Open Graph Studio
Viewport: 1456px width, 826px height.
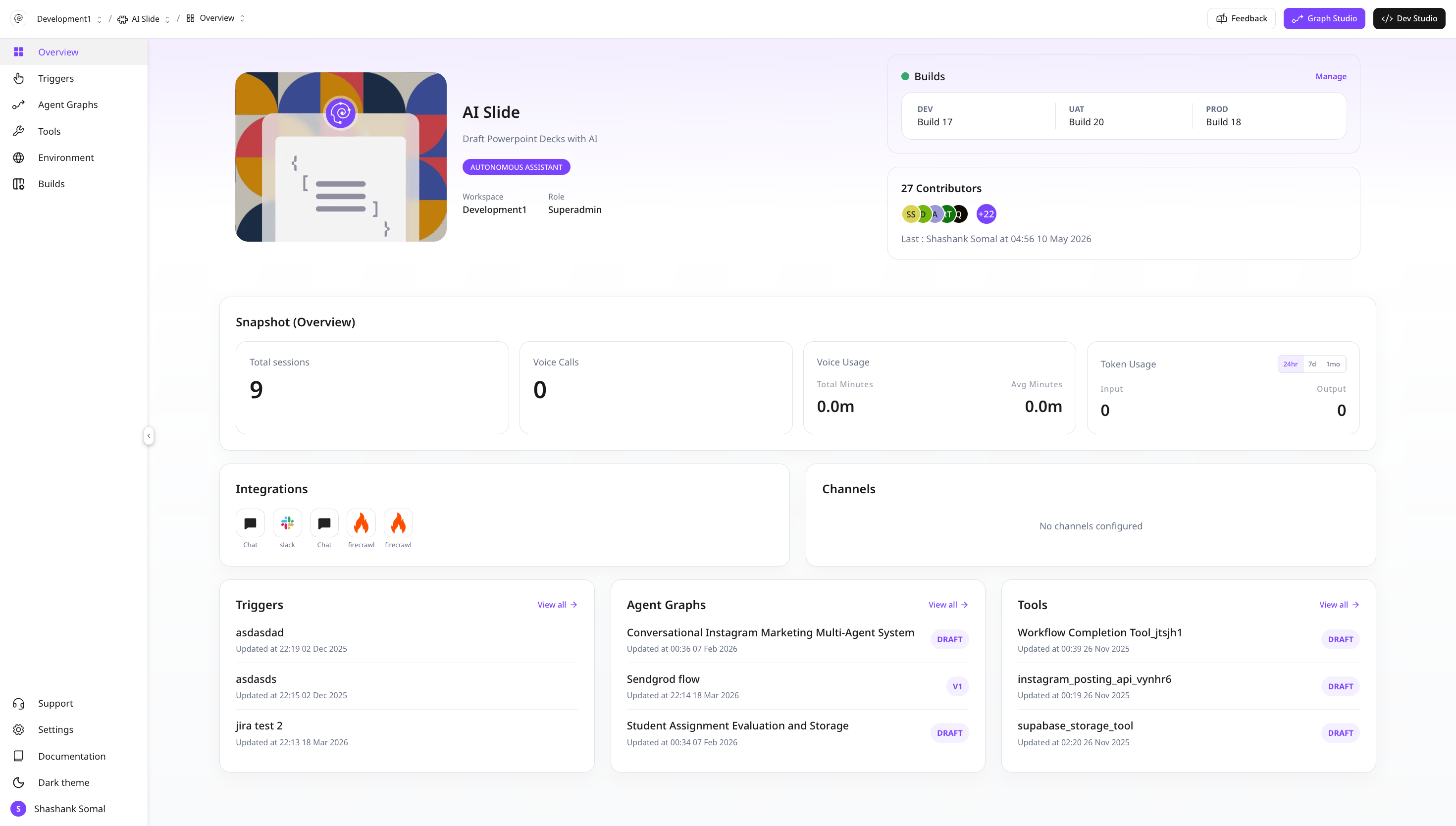click(x=1324, y=18)
